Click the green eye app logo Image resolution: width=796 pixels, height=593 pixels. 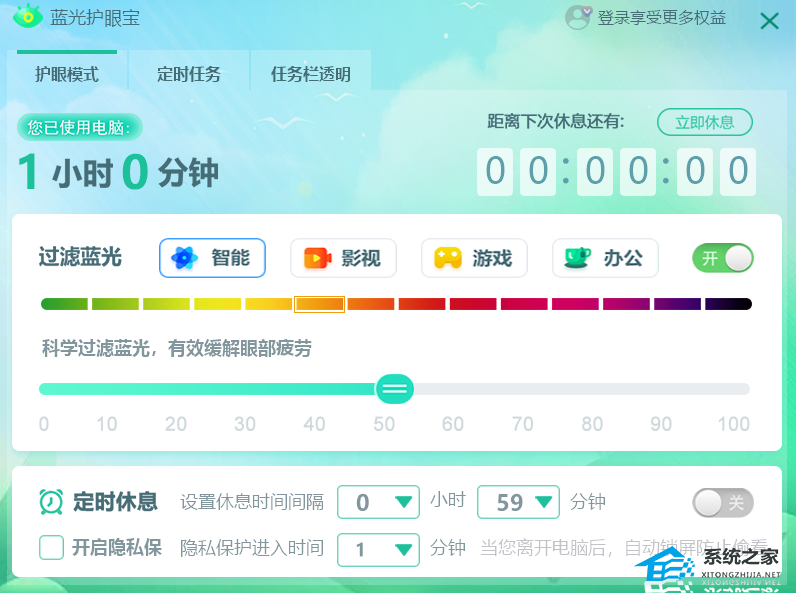pyautogui.click(x=28, y=16)
